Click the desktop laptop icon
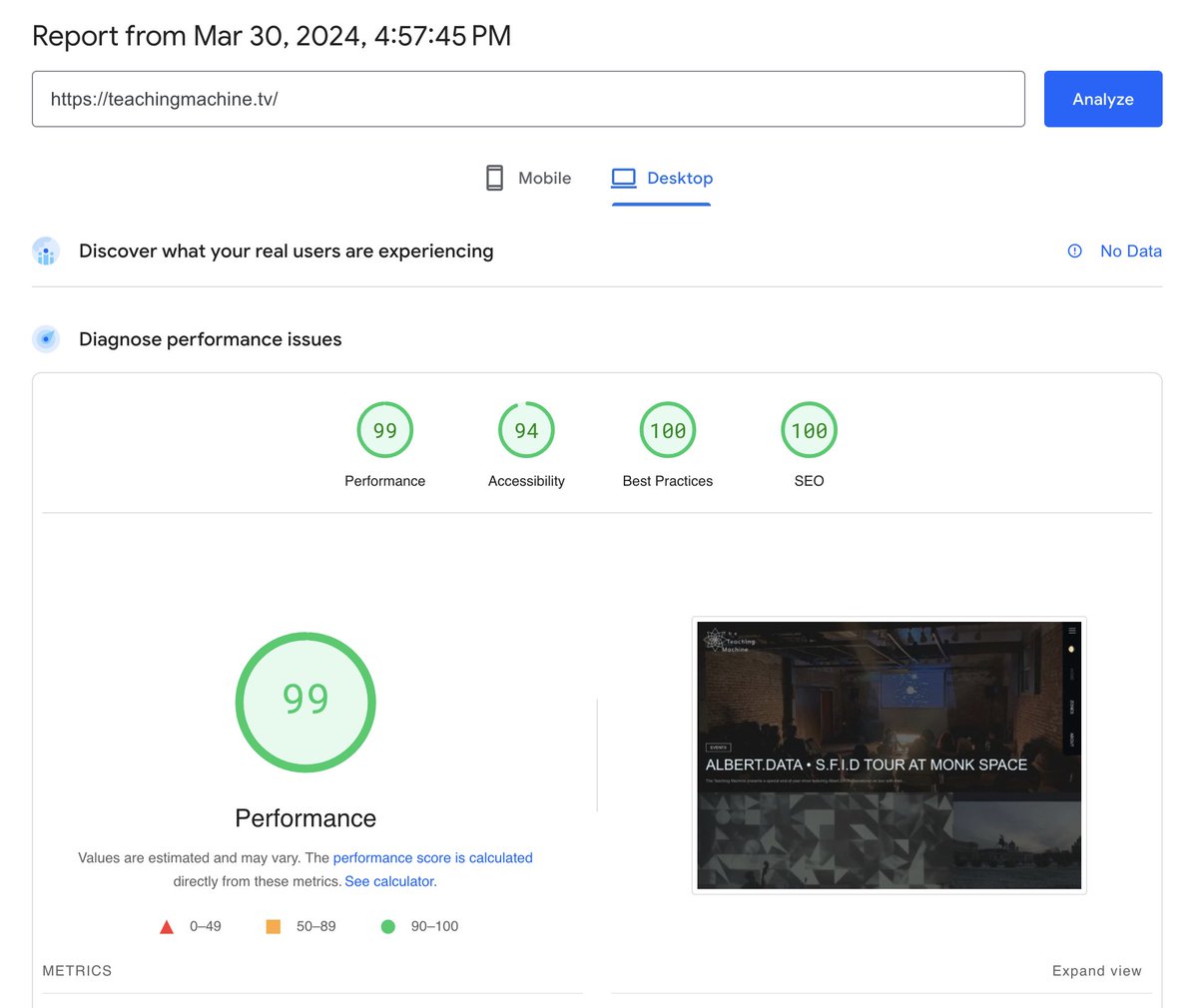 [624, 178]
